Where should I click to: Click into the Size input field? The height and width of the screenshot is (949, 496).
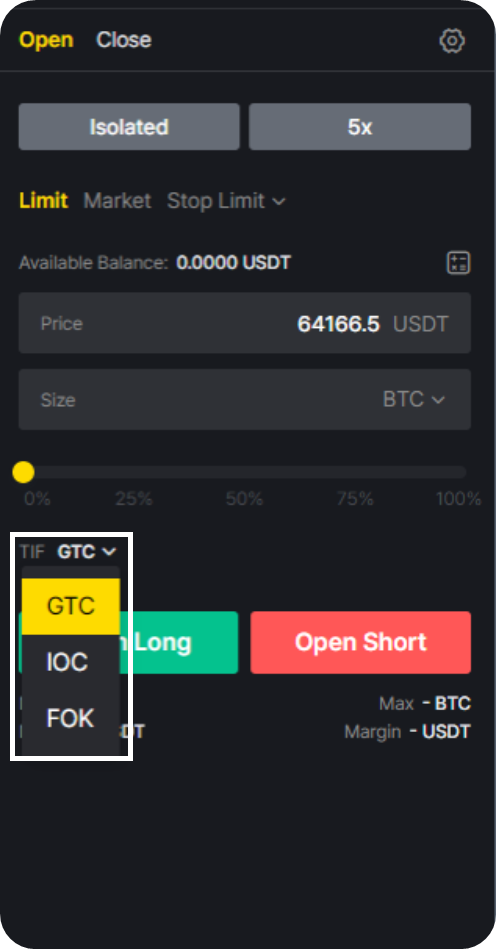[245, 399]
